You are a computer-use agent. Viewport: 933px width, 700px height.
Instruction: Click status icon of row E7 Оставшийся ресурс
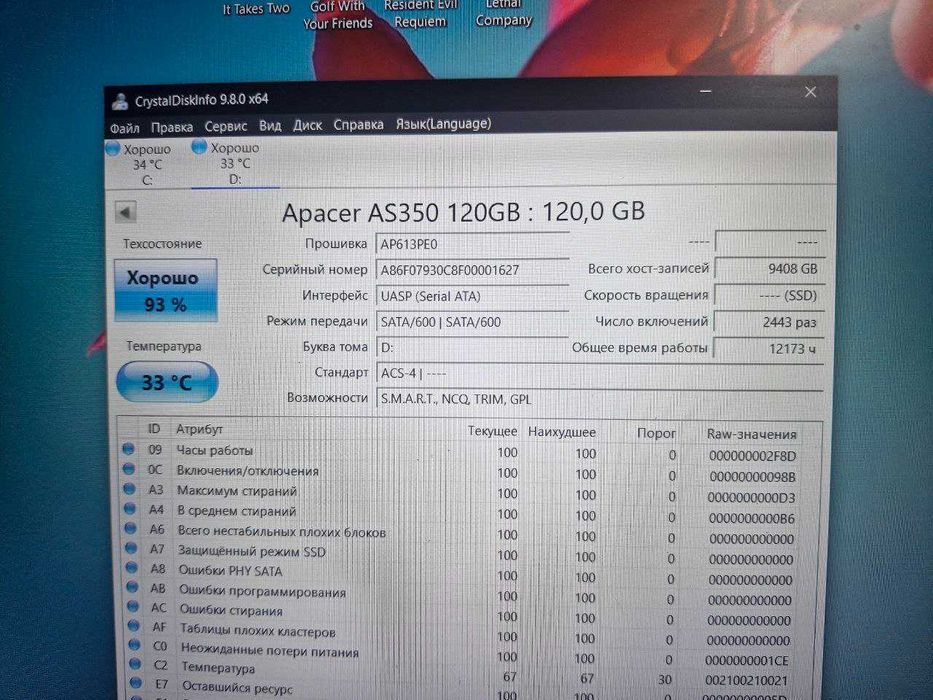tap(136, 683)
